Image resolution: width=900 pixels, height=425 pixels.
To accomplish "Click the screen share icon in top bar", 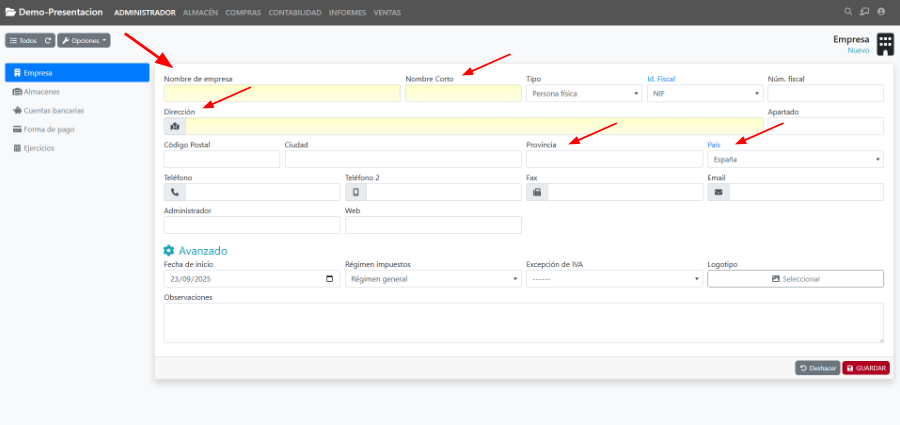I will [864, 12].
